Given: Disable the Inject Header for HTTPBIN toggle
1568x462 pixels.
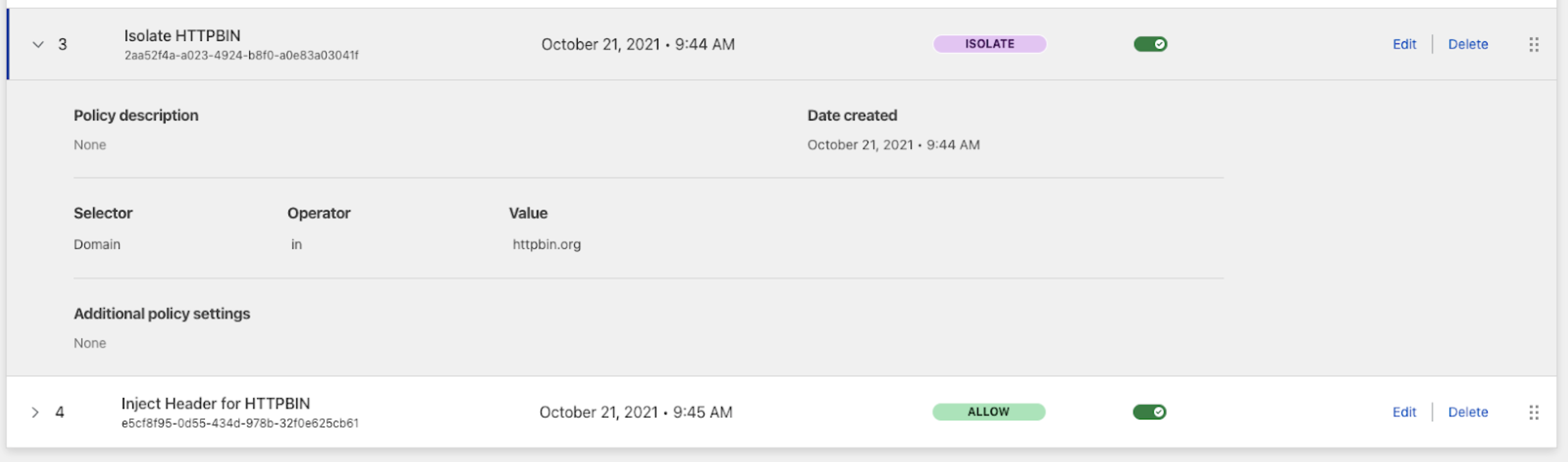Looking at the screenshot, I should (x=1149, y=412).
